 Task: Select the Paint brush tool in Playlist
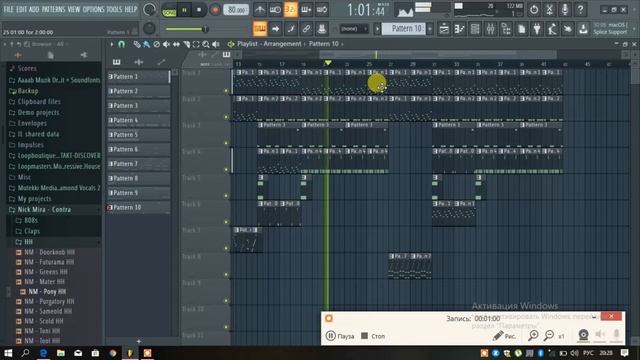tap(147, 44)
